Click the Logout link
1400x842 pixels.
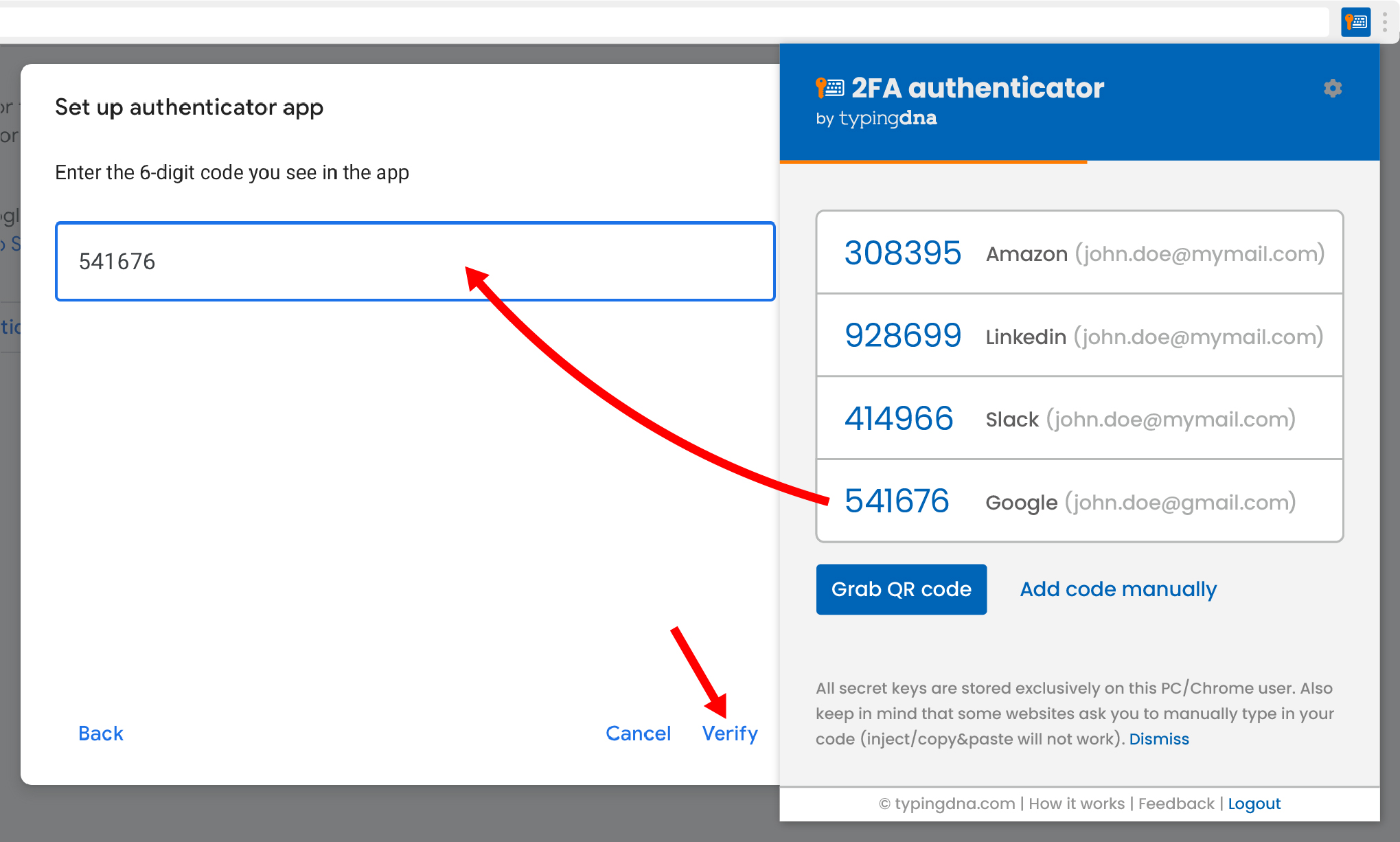click(x=1254, y=804)
